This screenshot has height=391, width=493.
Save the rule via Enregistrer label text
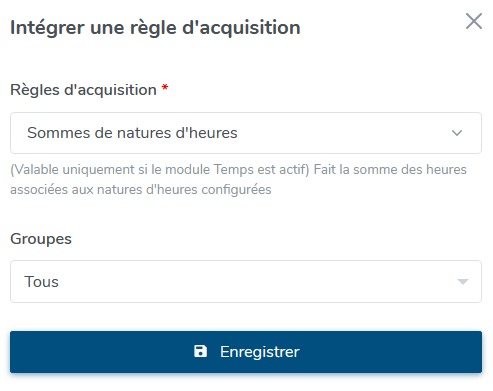pos(260,352)
